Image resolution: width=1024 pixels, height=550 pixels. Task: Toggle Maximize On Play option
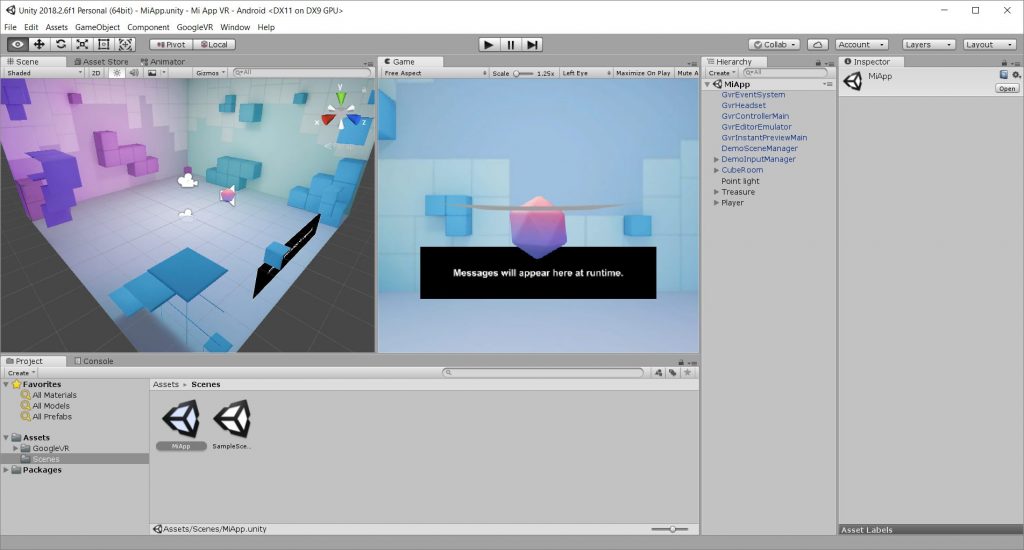(643, 73)
